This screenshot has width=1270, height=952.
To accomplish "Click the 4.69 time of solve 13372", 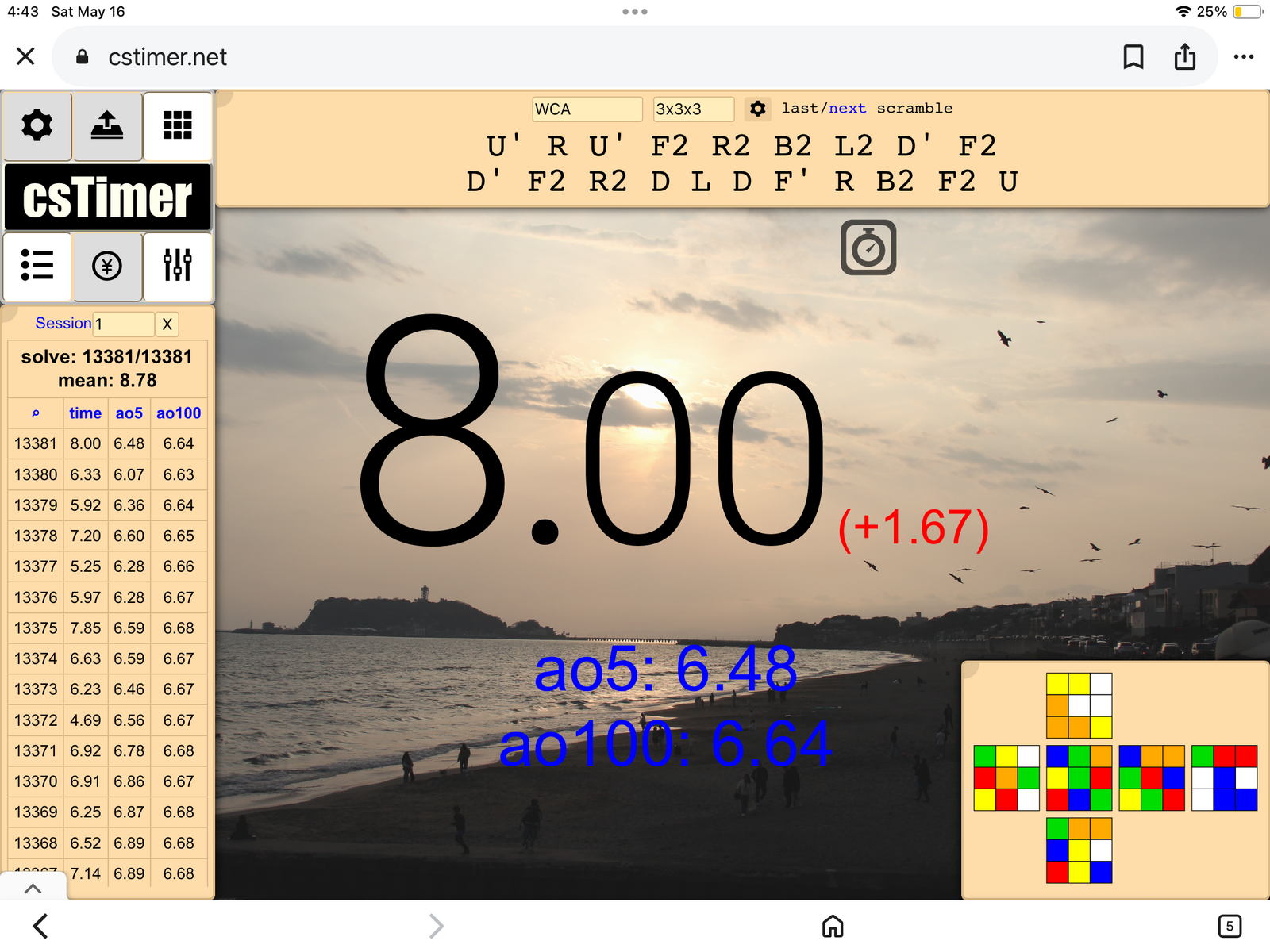I will coord(85,720).
